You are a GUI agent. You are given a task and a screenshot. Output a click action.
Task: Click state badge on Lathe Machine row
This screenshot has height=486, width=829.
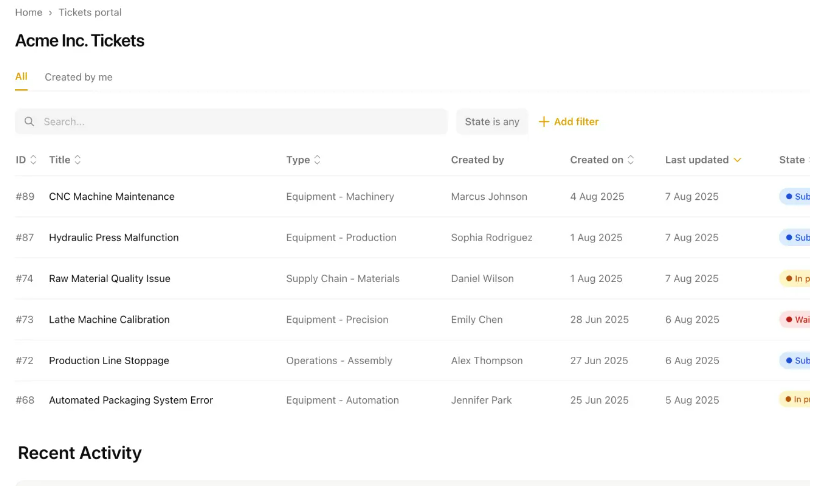795,319
